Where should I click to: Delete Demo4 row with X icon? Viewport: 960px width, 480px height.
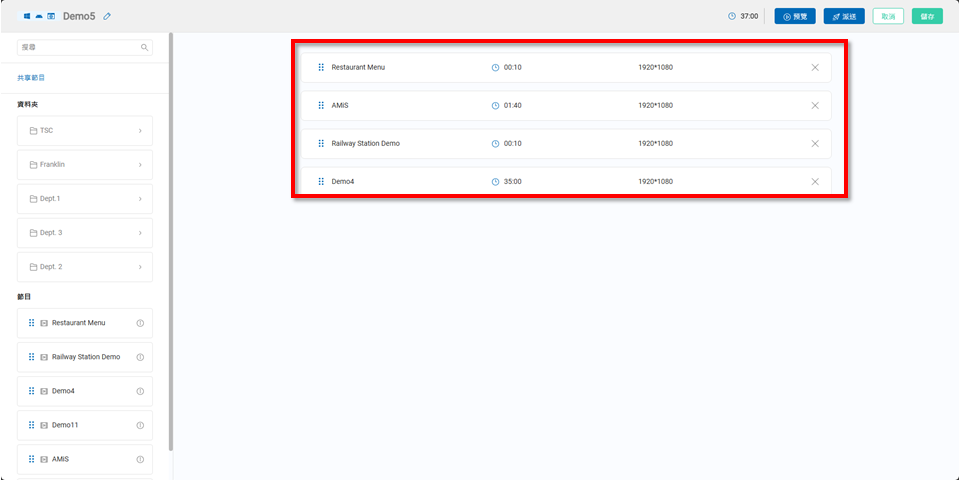(x=814, y=181)
